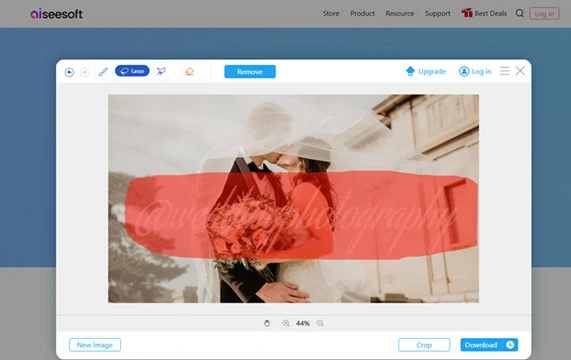Click the 44% zoom level
Viewport: 571px width, 360px height.
tap(303, 323)
